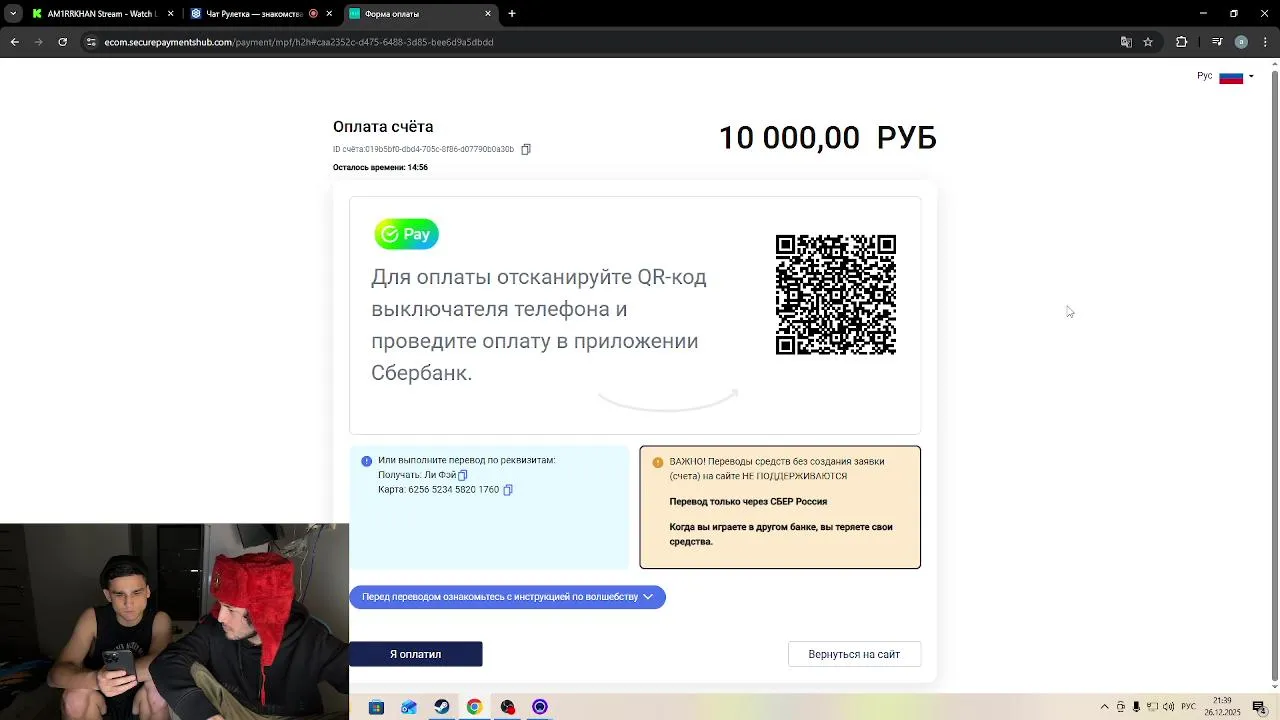Viewport: 1280px width, 720px height.
Task: Click the address bar URL
Action: click(299, 42)
